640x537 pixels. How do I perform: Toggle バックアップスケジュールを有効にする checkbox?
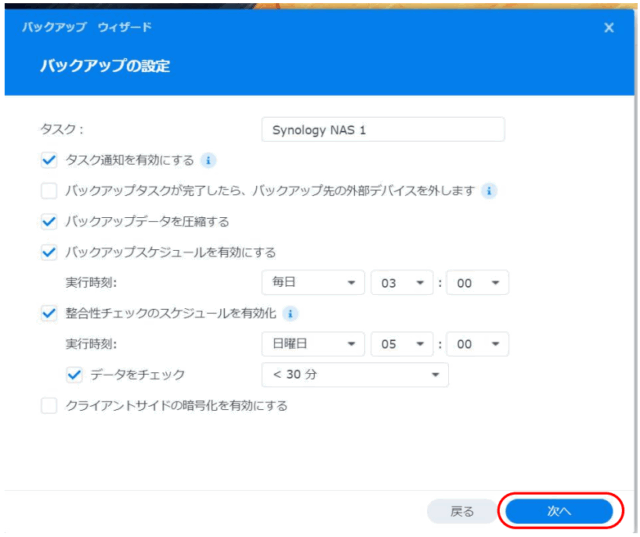click(x=49, y=252)
